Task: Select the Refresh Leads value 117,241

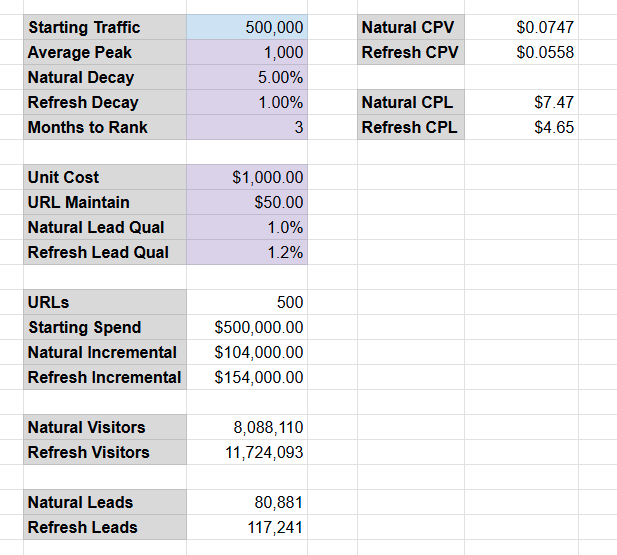Action: pos(247,528)
